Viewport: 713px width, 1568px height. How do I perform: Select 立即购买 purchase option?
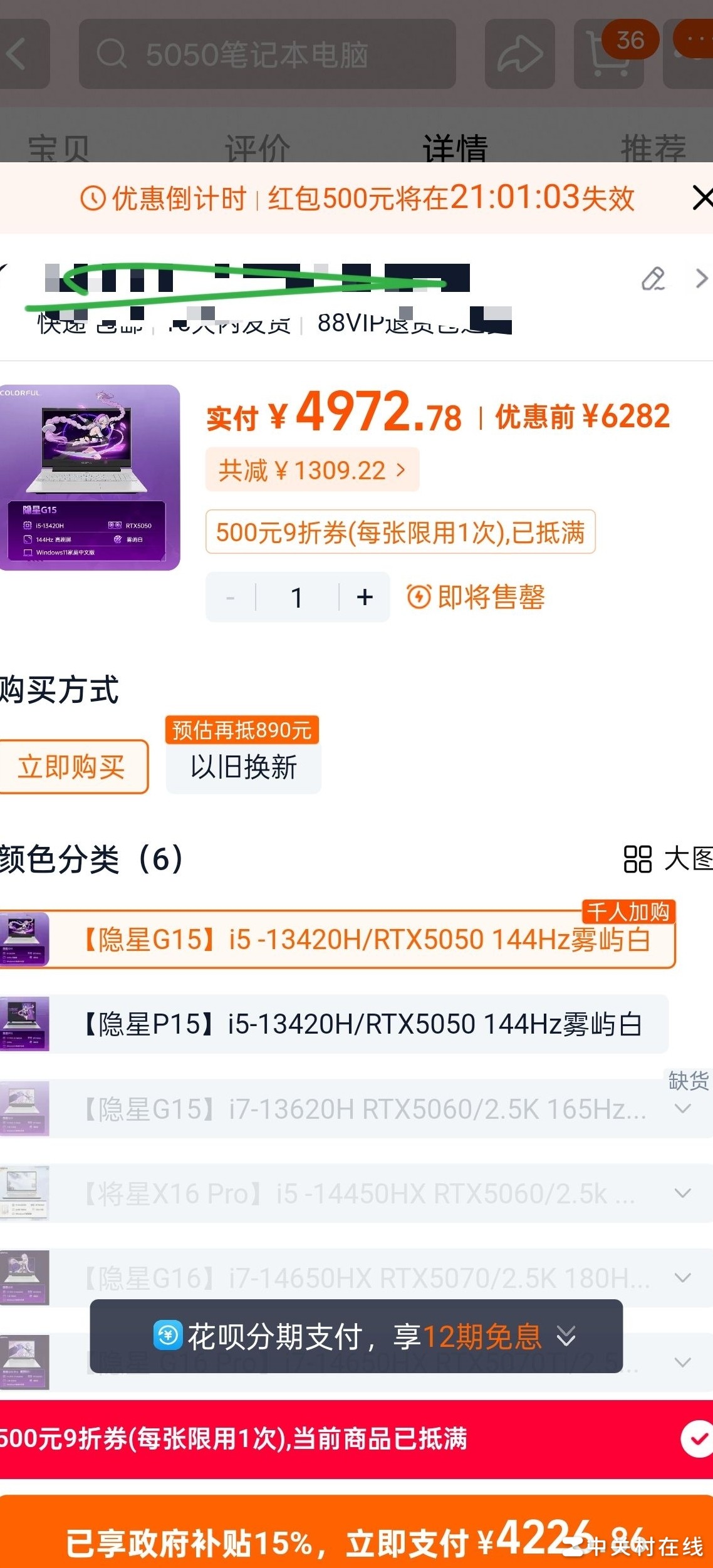[73, 767]
